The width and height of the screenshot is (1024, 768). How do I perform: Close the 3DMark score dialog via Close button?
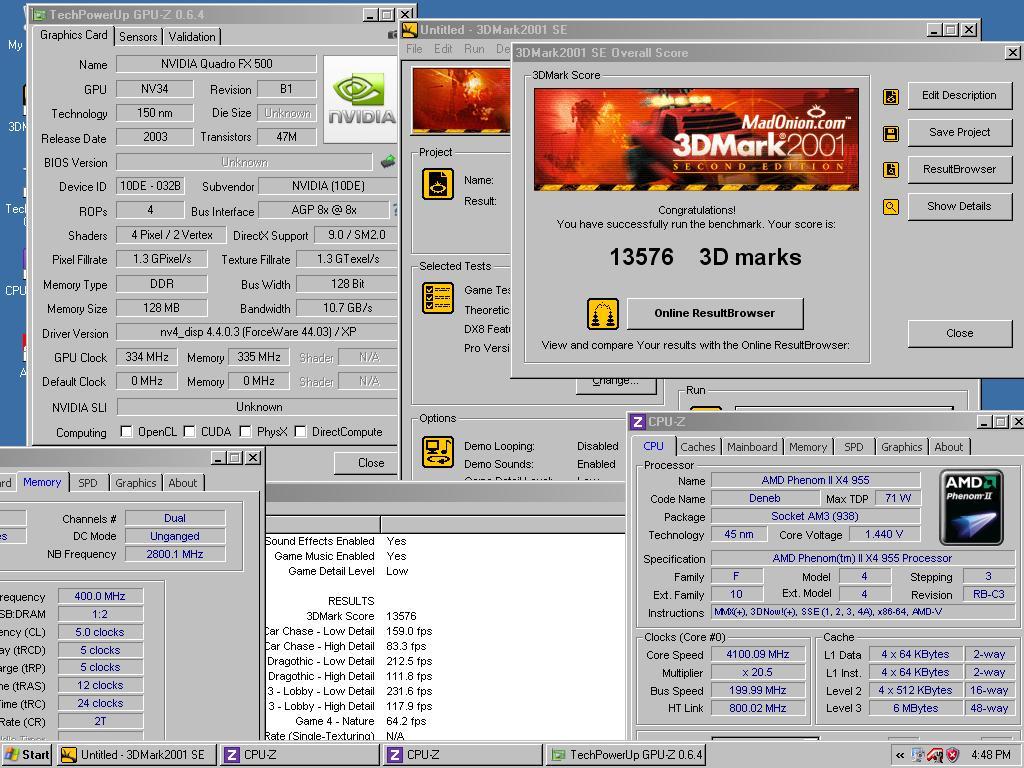coord(959,333)
